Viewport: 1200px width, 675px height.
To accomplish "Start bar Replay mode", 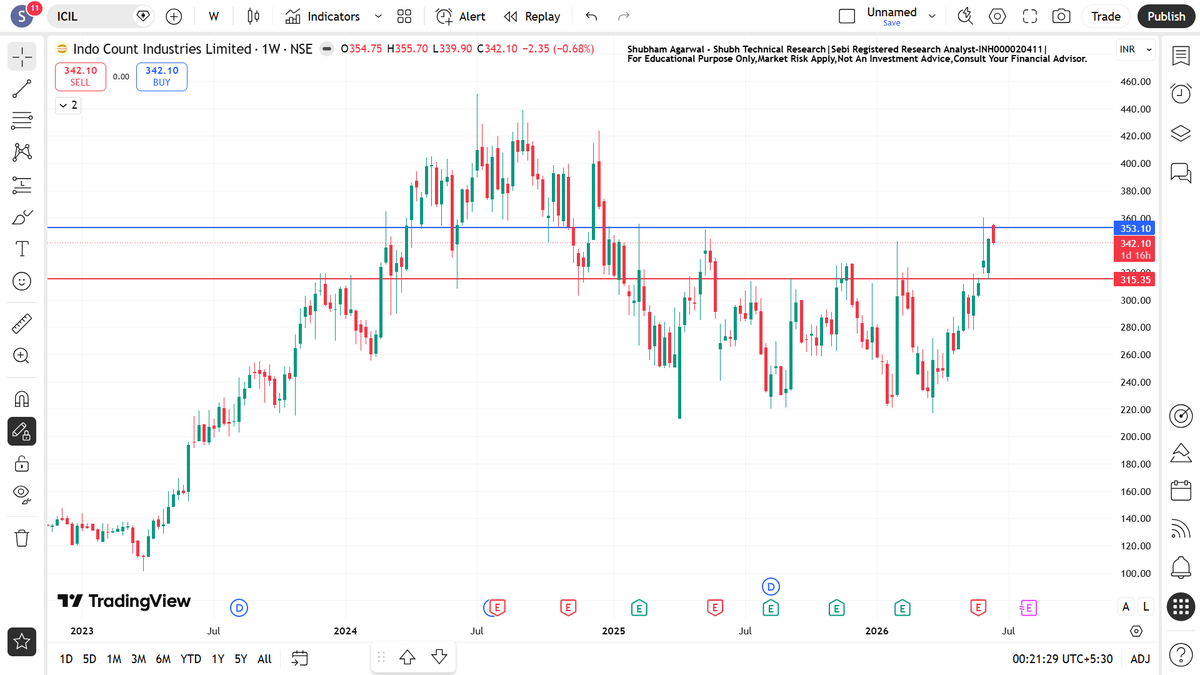I will 532,16.
